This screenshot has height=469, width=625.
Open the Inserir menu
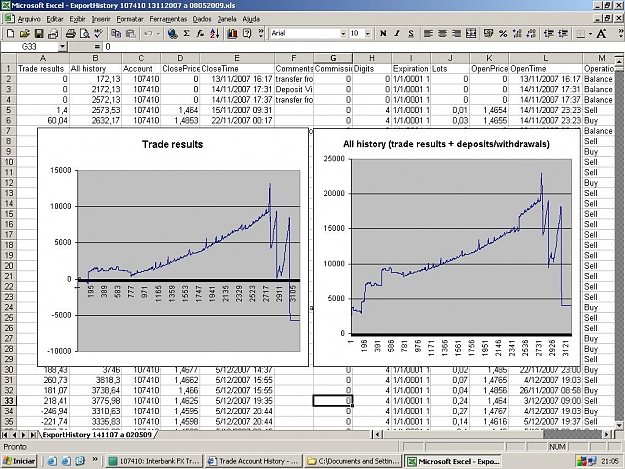pos(101,19)
